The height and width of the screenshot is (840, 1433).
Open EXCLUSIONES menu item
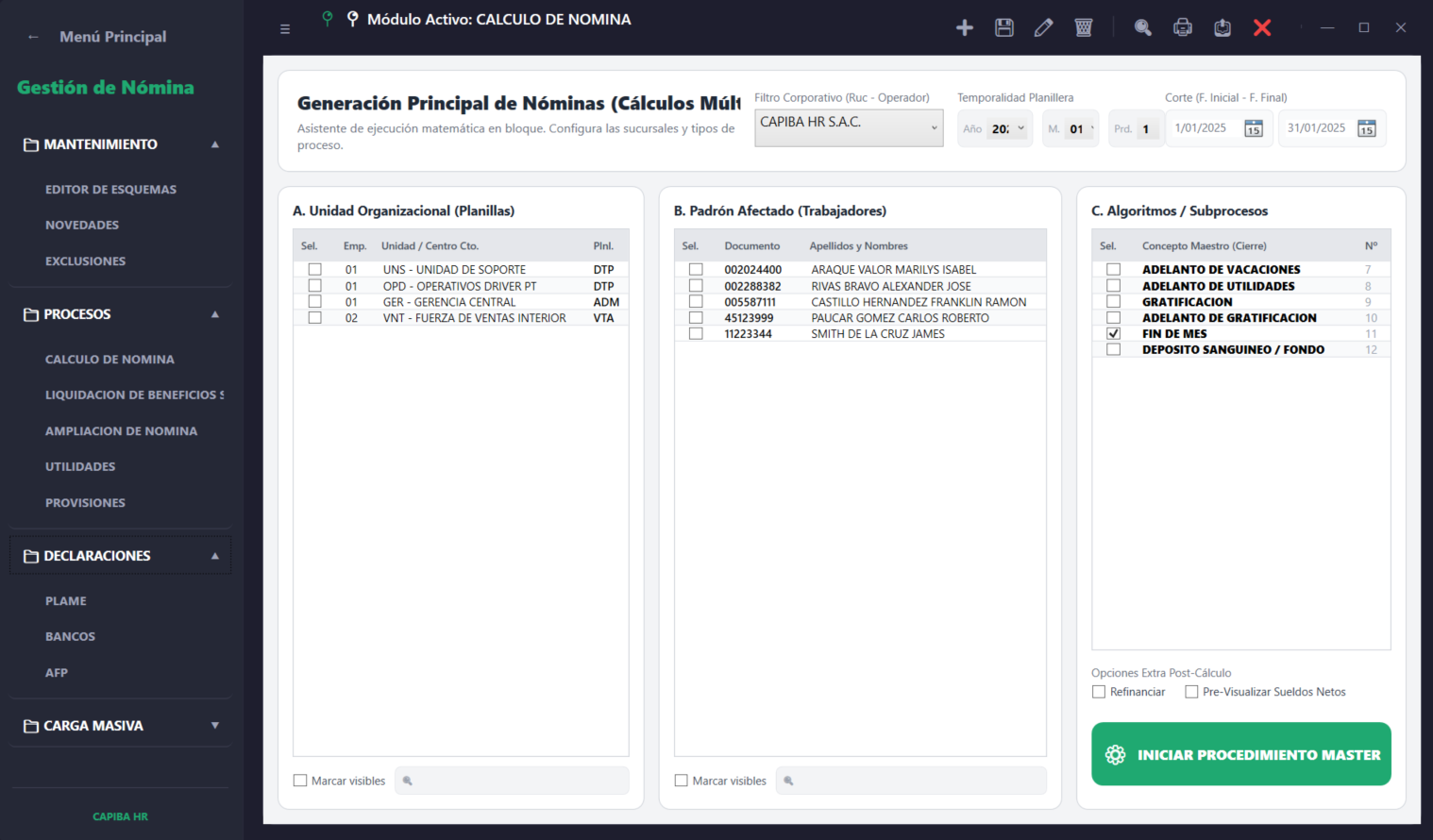tap(85, 261)
